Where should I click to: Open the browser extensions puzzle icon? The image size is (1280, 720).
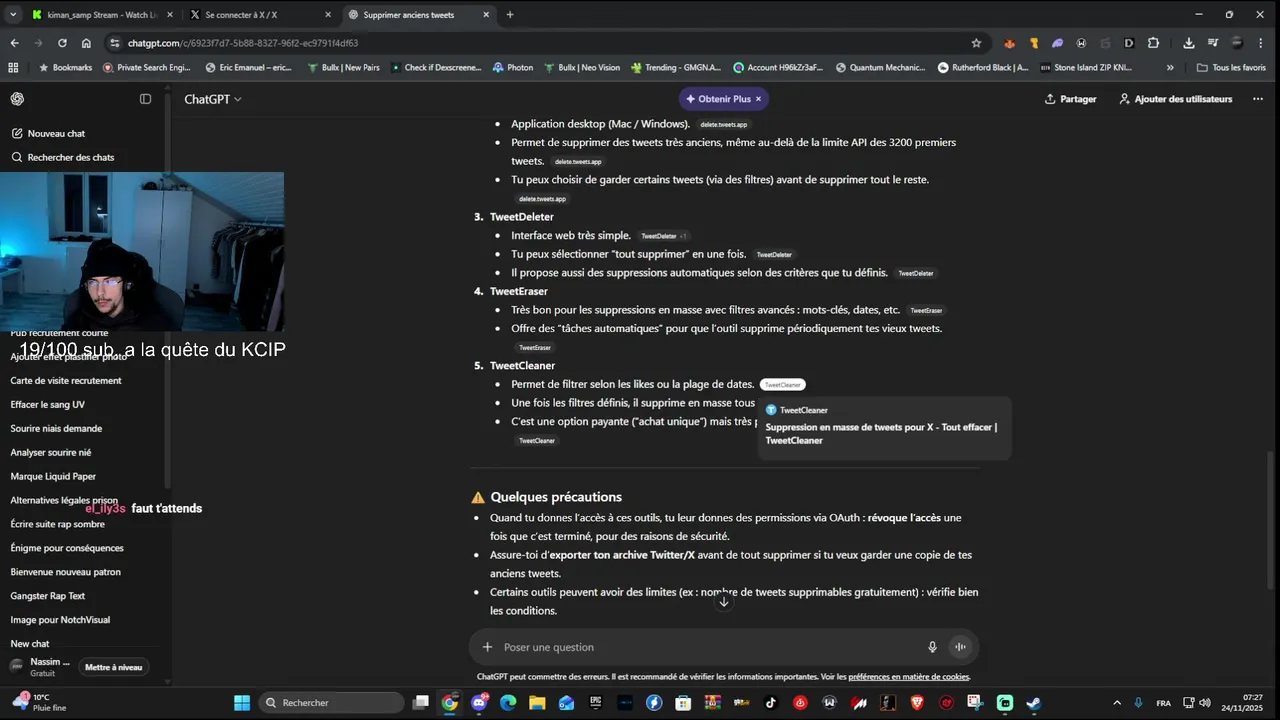(1153, 43)
